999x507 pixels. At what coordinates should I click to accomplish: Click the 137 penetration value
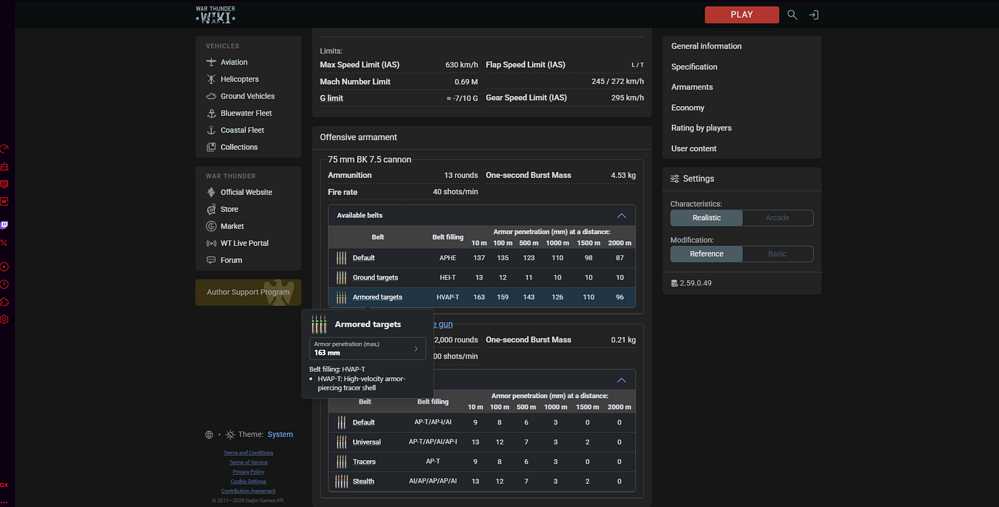[479, 258]
